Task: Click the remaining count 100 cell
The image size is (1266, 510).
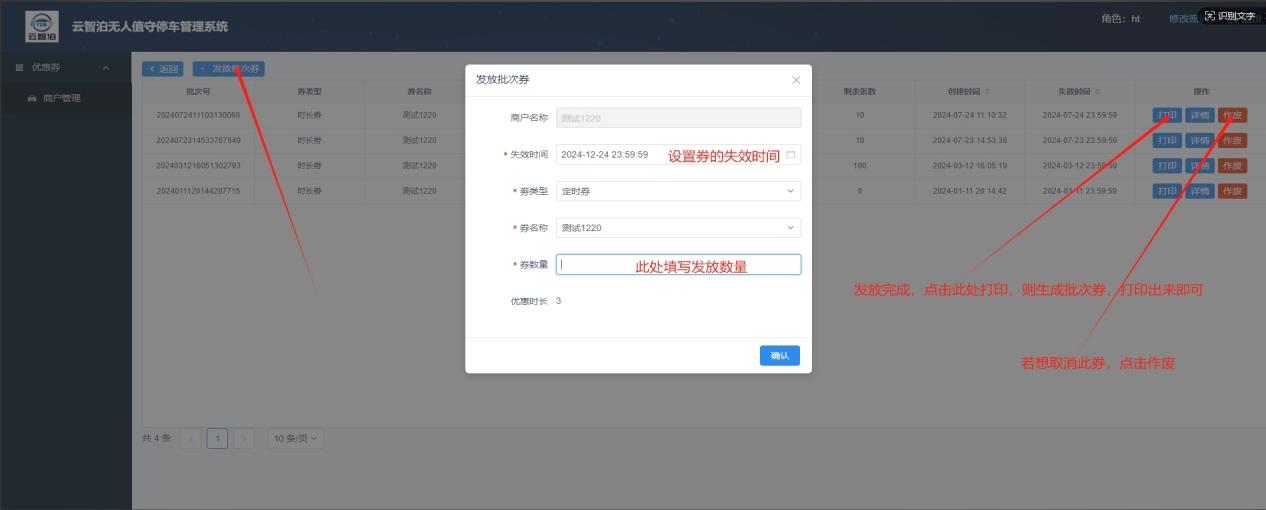Action: pyautogui.click(x=860, y=166)
